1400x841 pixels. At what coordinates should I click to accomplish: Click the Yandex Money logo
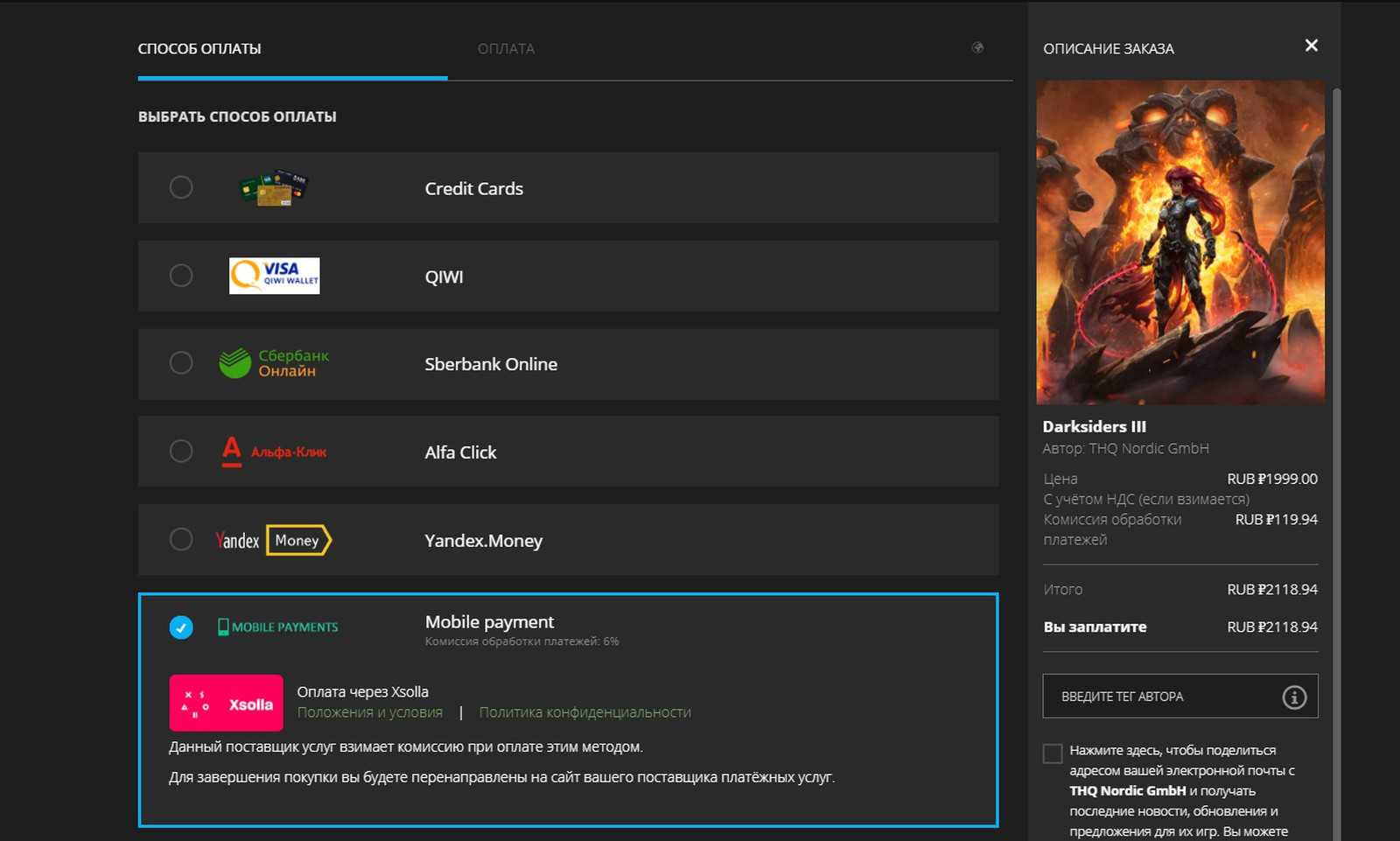(x=274, y=540)
